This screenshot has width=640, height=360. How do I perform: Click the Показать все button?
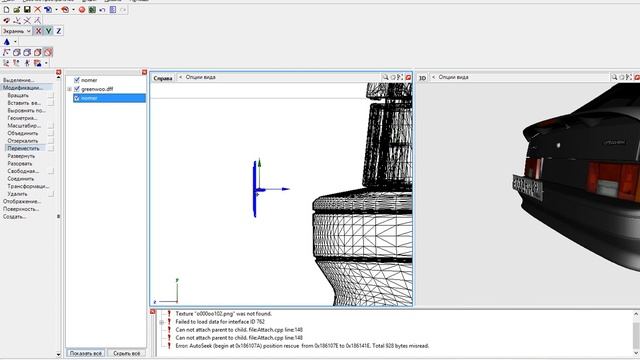[86, 353]
